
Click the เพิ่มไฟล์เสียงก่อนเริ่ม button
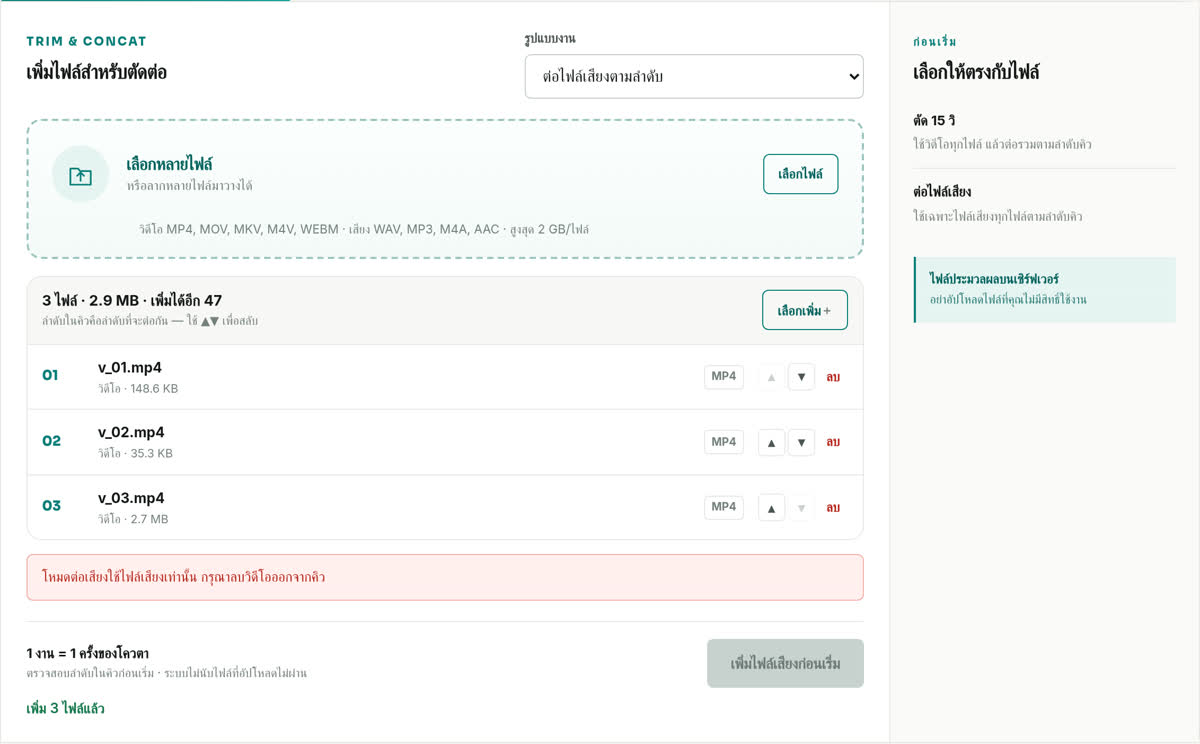(785, 663)
